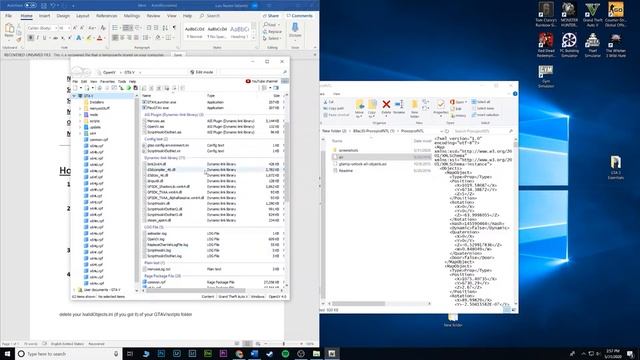Expand the update folder in OpenIV tree
This screenshot has width=640, height=360.
point(80,127)
